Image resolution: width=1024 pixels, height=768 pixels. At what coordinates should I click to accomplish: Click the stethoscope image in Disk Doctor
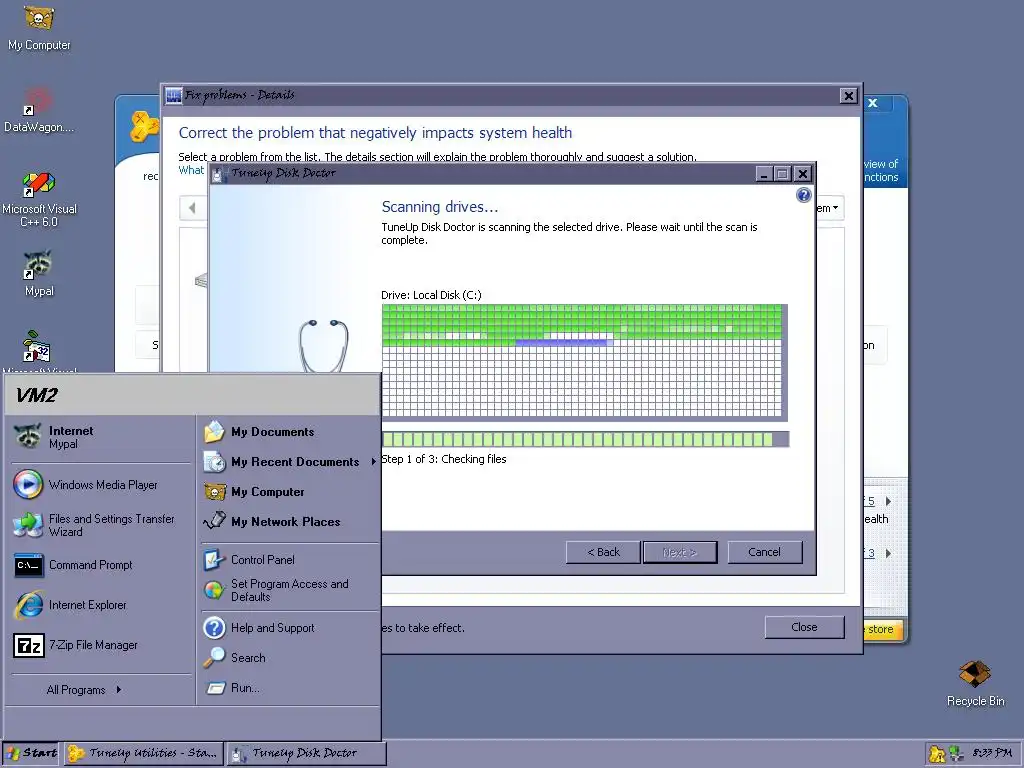pos(323,346)
